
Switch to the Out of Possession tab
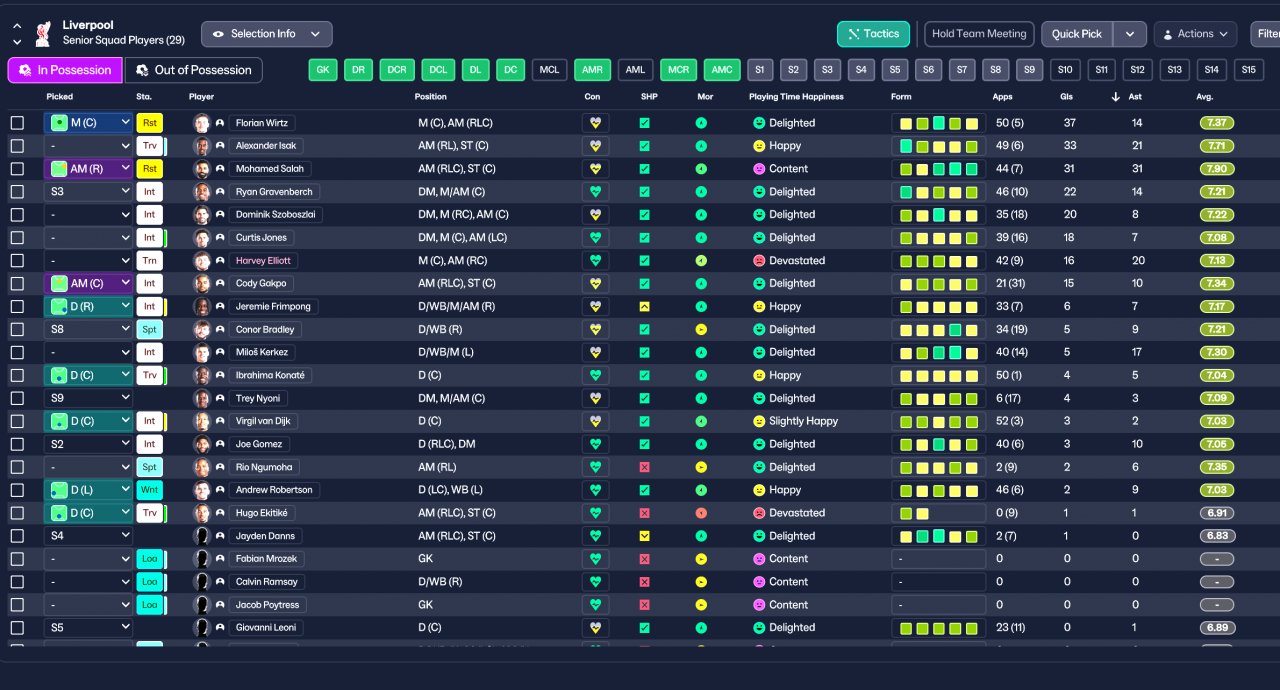[x=194, y=70]
